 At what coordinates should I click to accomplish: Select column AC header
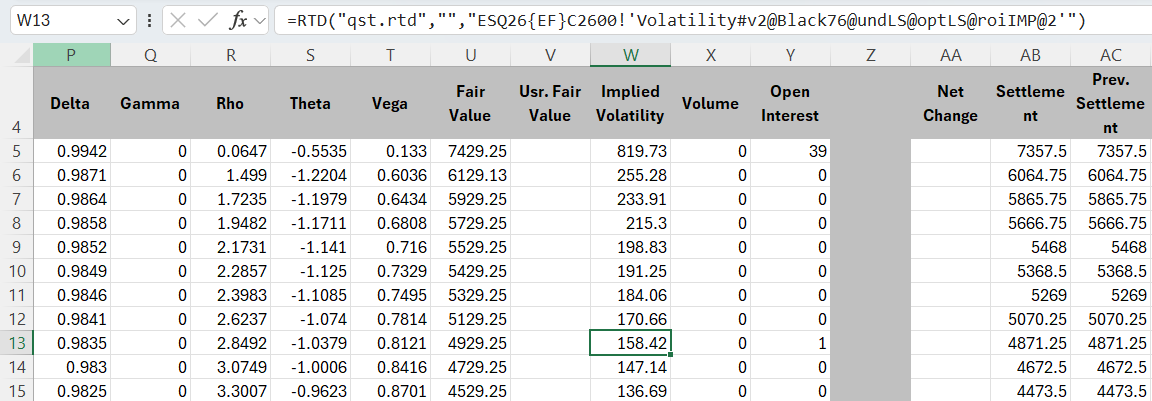(x=1111, y=55)
